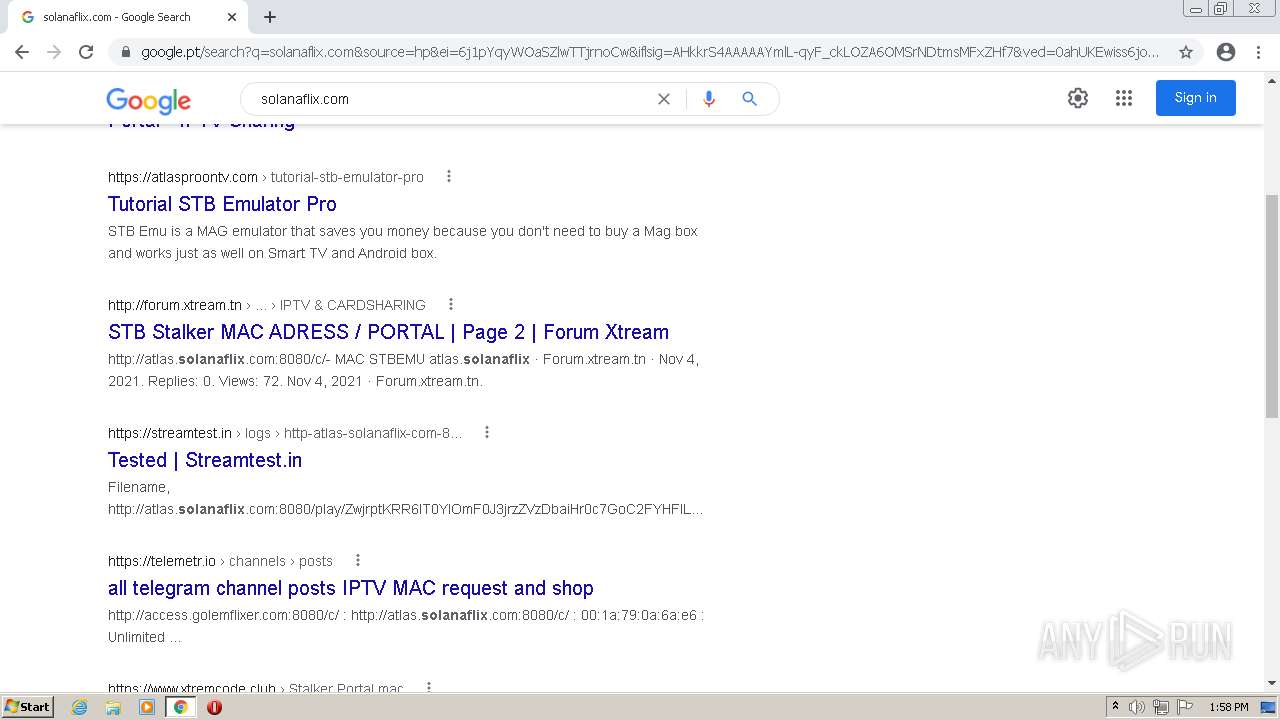Click the site info lock icon

(126, 52)
